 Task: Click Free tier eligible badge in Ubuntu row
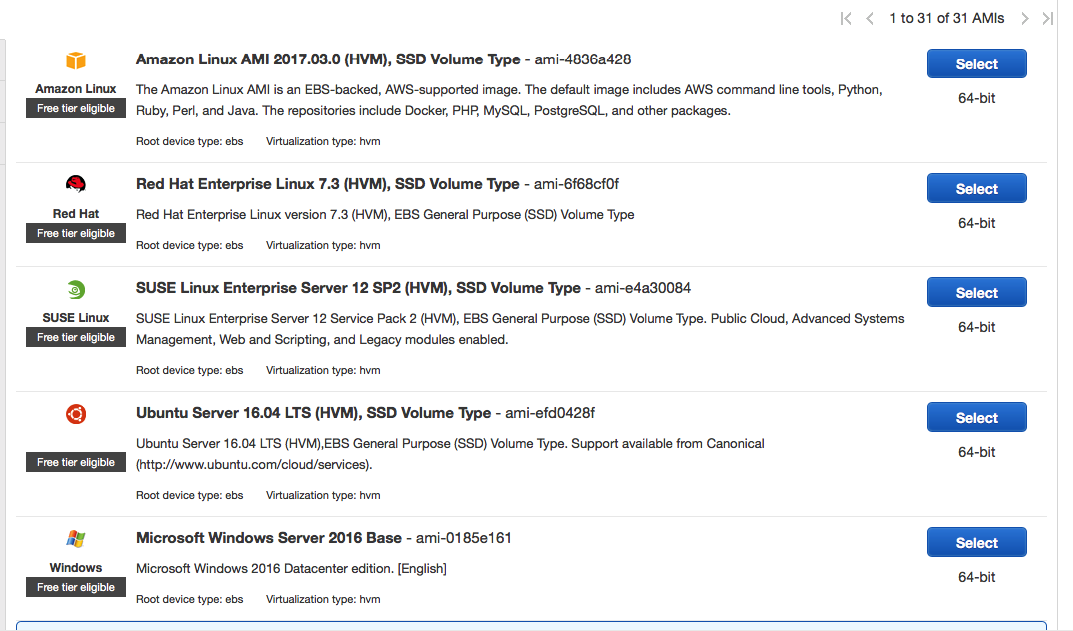(76, 463)
